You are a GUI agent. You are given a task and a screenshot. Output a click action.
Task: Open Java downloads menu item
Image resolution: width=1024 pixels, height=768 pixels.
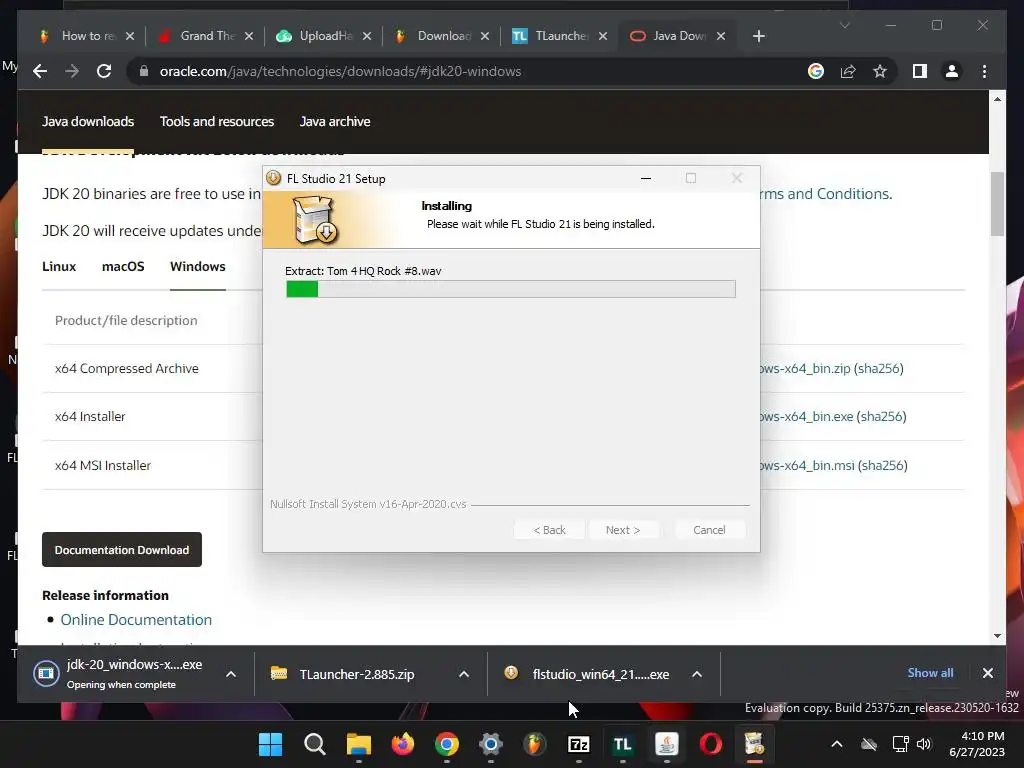coord(88,121)
